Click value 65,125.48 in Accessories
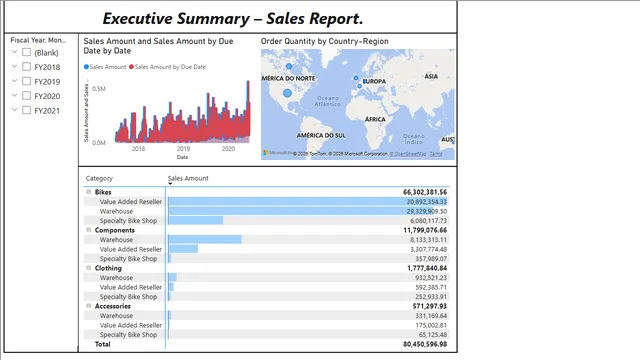Viewport: 640px width, 360px height. pos(433,334)
